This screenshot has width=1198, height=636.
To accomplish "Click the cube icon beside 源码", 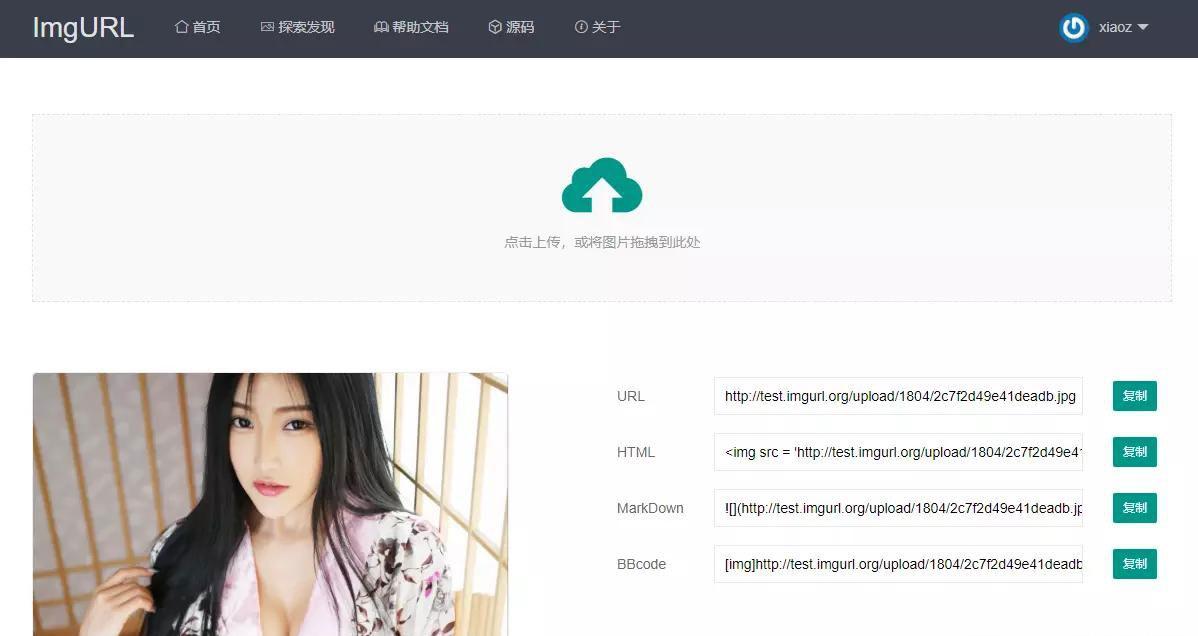I will [495, 27].
